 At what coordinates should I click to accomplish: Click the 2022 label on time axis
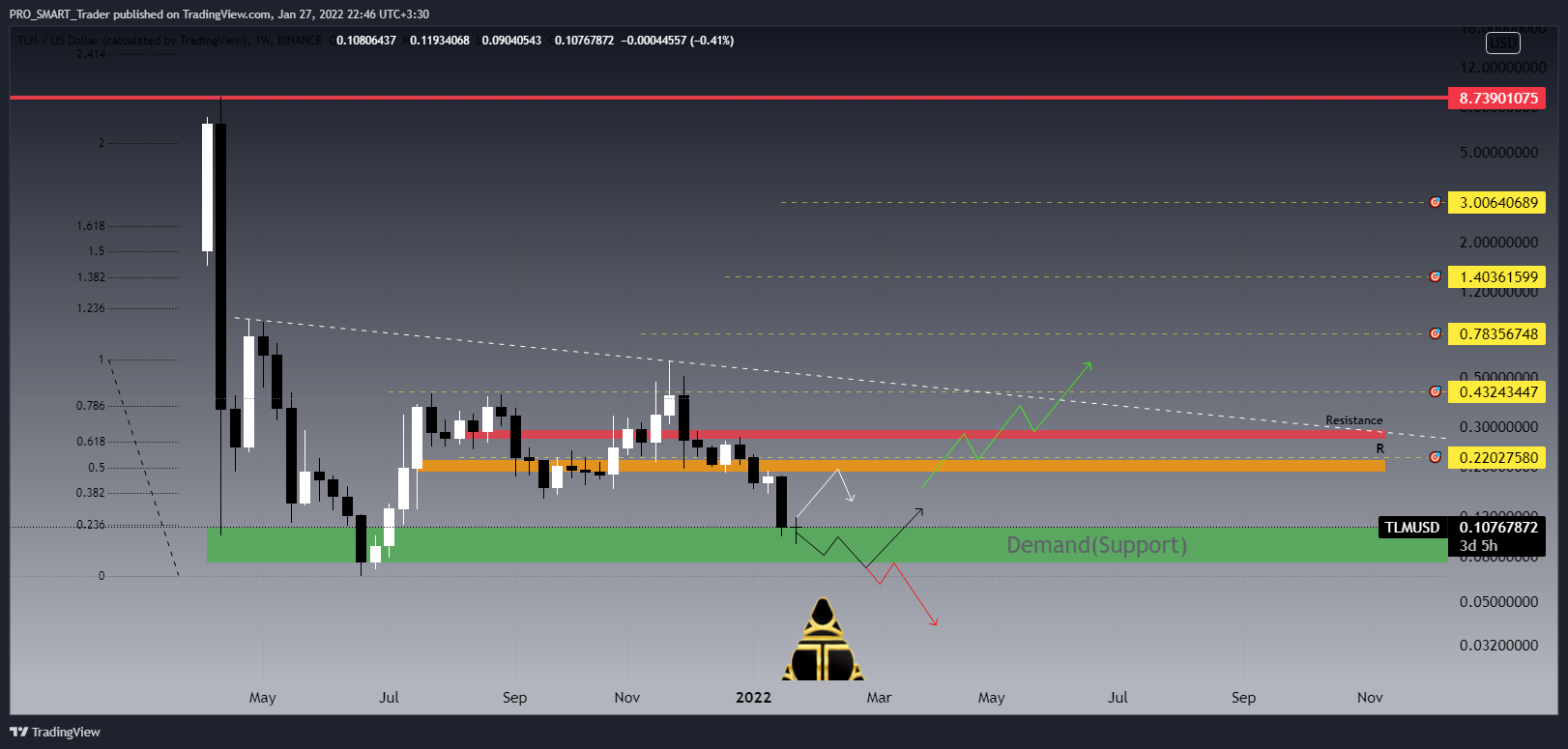coord(753,698)
